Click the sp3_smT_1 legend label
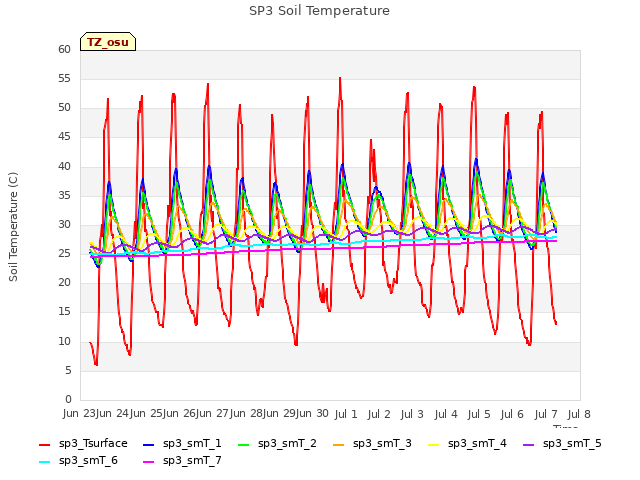This screenshot has height=480, width=640. (192, 444)
